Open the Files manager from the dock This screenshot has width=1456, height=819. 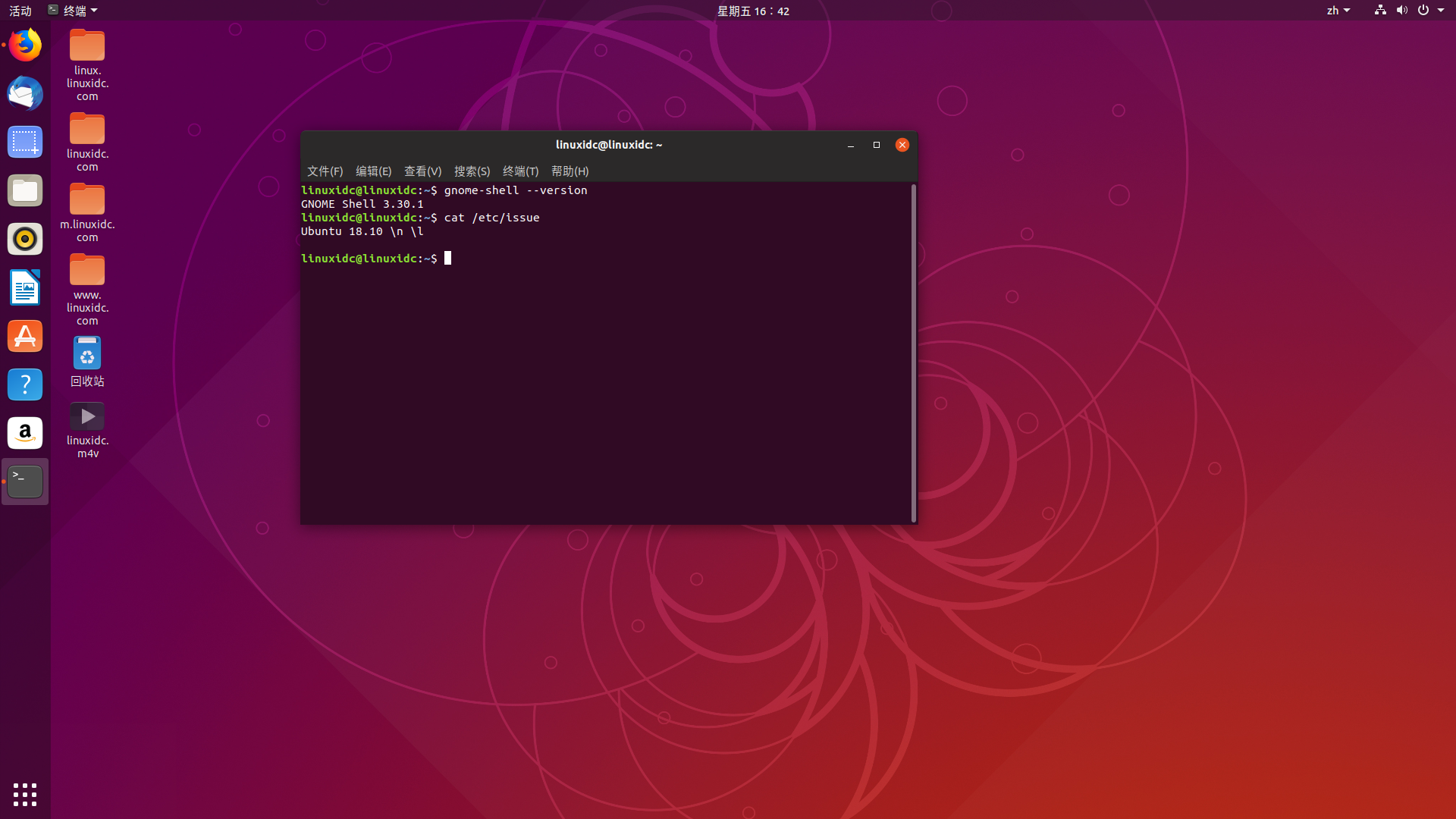click(x=25, y=191)
